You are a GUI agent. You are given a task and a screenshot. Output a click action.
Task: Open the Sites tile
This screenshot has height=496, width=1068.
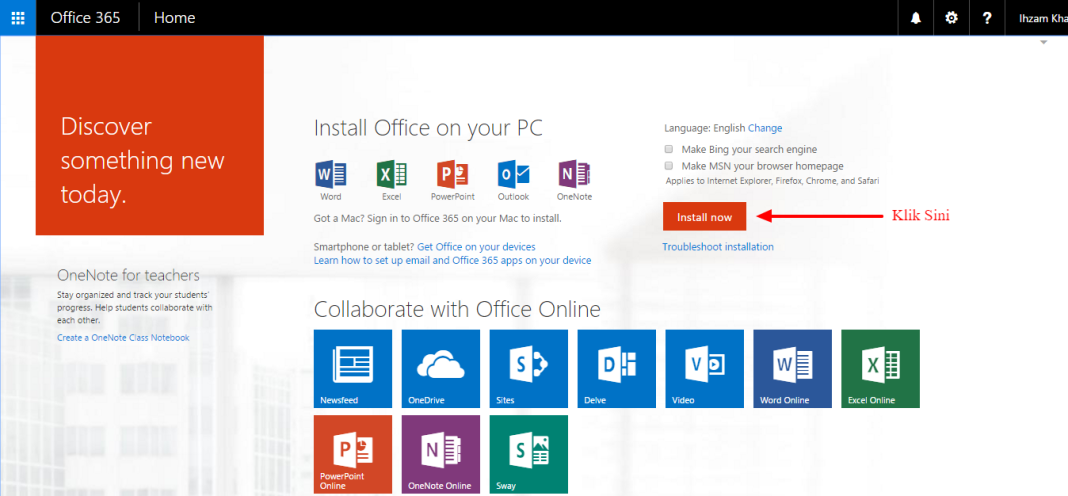click(529, 369)
